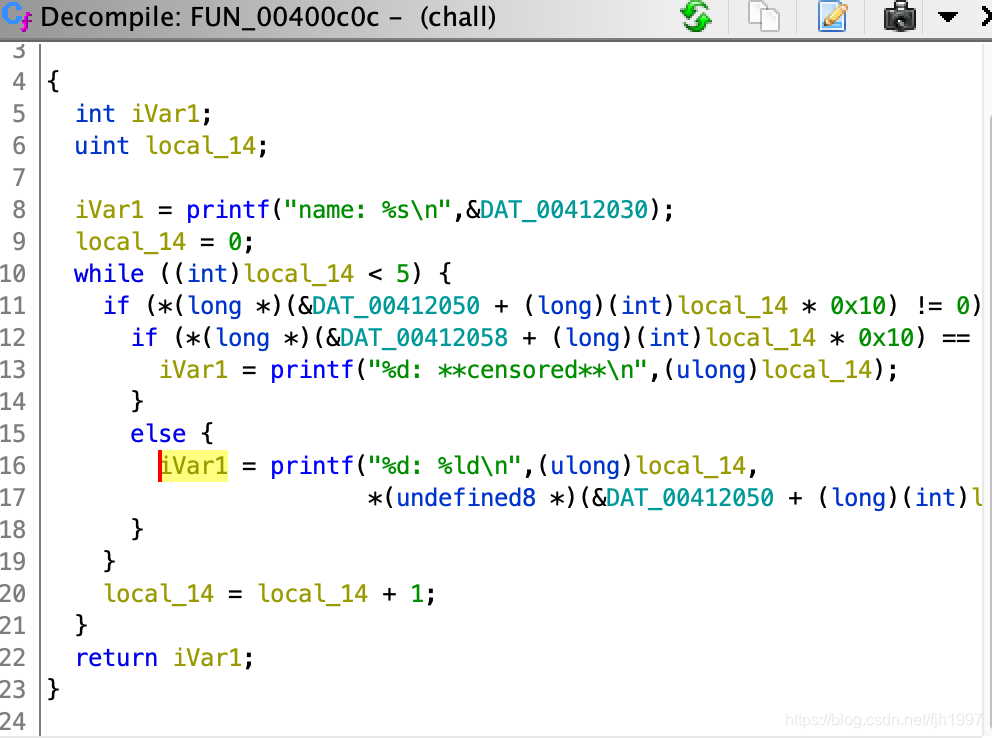This screenshot has height=738, width=992.
Task: Click the vertical scrollbar on right edge
Action: 988,389
